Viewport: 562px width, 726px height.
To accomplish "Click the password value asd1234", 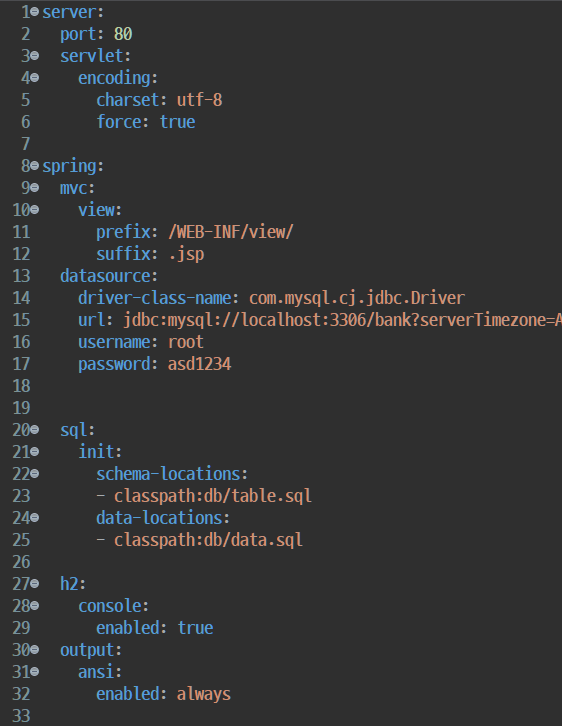I will point(200,364).
